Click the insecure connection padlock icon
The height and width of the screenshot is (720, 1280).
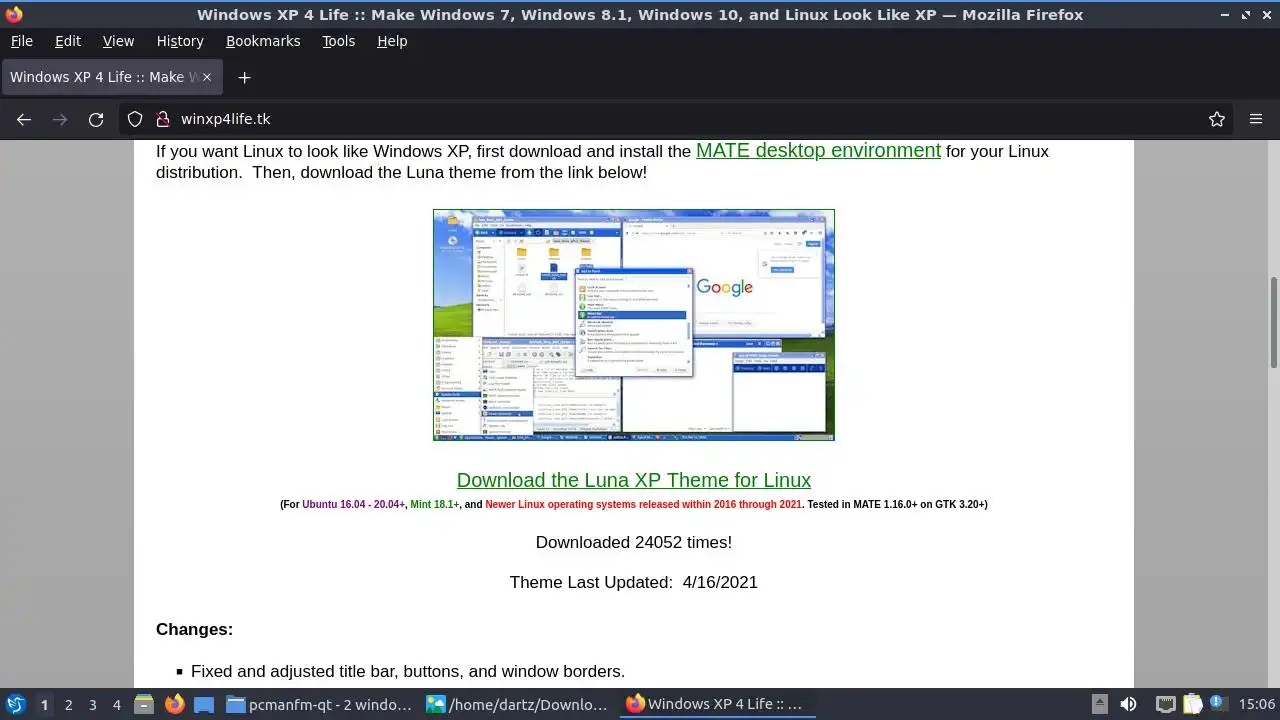[x=163, y=119]
